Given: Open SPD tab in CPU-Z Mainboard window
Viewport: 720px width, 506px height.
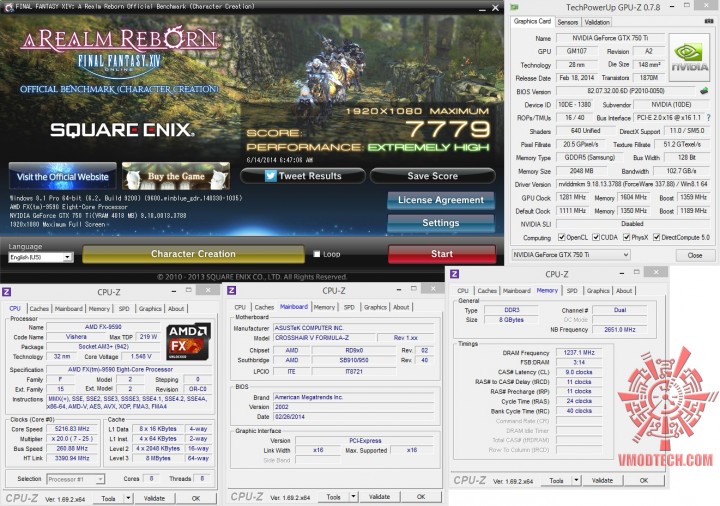Looking at the screenshot, I should click(x=349, y=307).
